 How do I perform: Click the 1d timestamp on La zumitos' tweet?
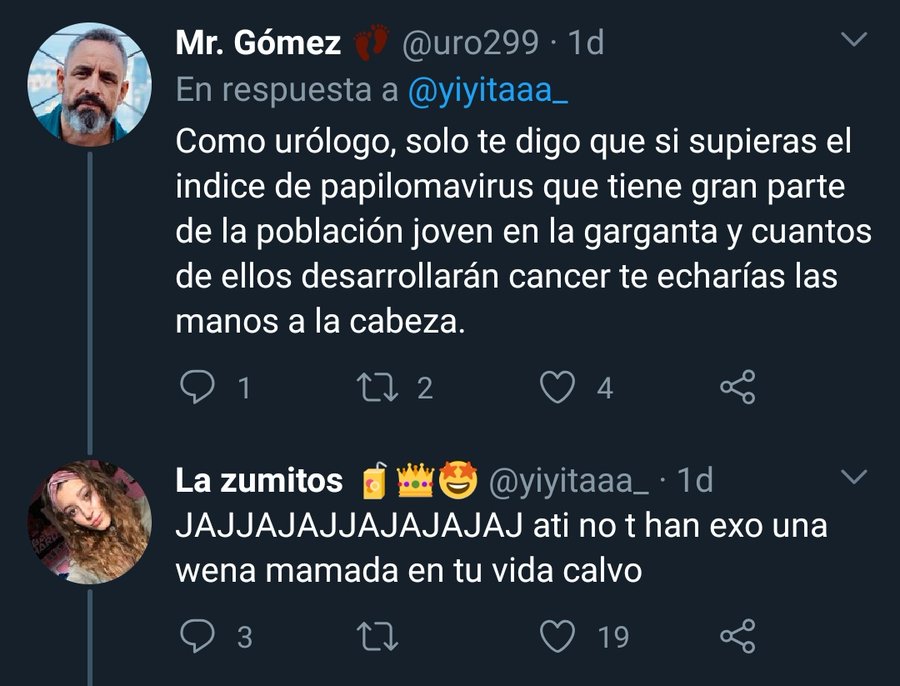point(695,481)
